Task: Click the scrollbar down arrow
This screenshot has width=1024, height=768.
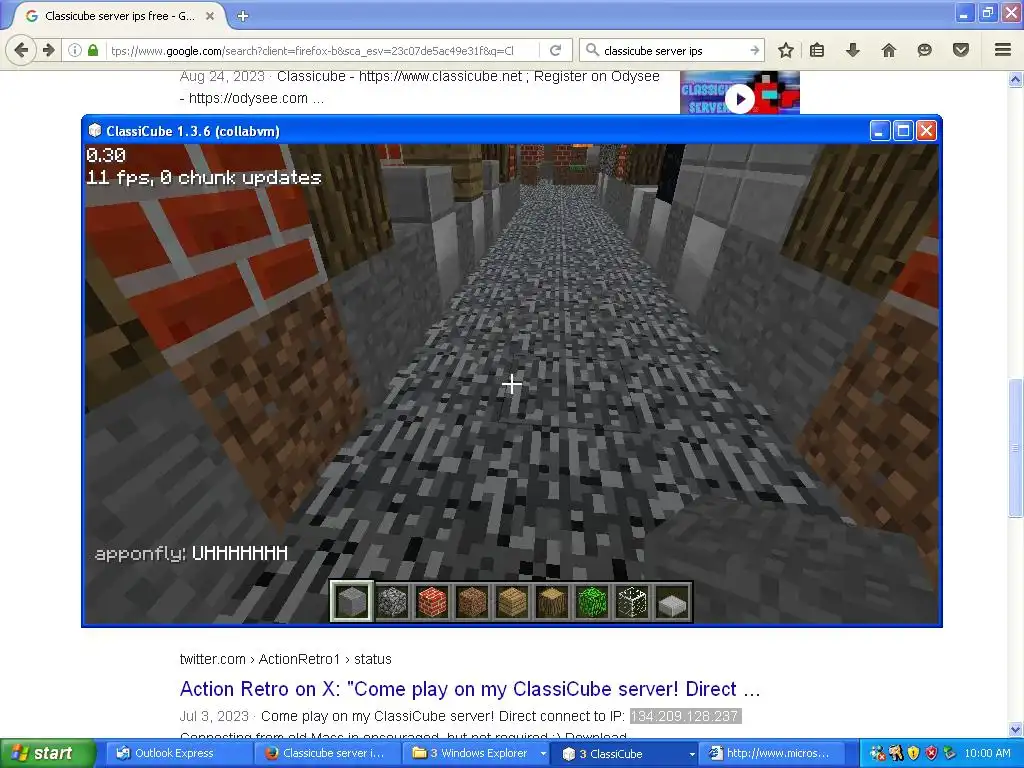Action: pos(1015,729)
